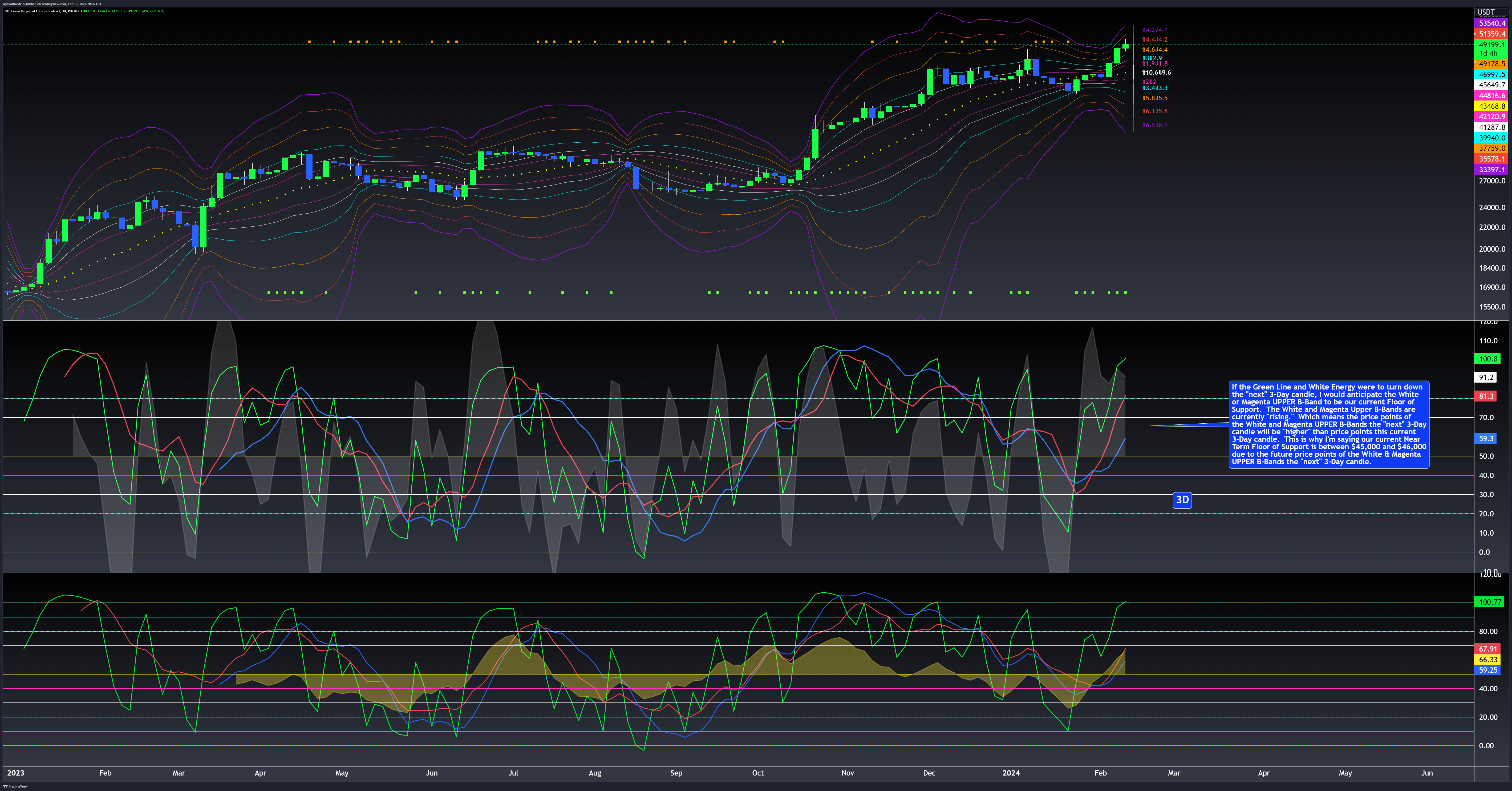The image size is (1512, 791).
Task: Click the 39940.0 cyan price label
Action: [x=1491, y=138]
